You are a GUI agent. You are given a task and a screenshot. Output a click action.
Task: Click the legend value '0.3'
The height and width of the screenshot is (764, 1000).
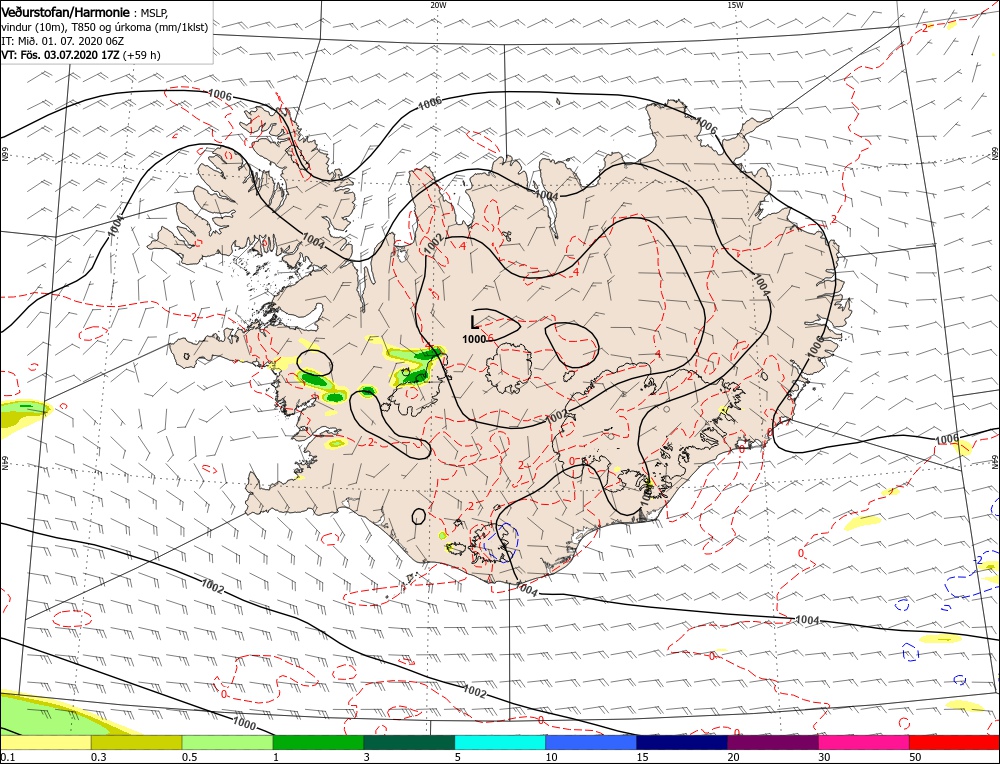tap(97, 757)
